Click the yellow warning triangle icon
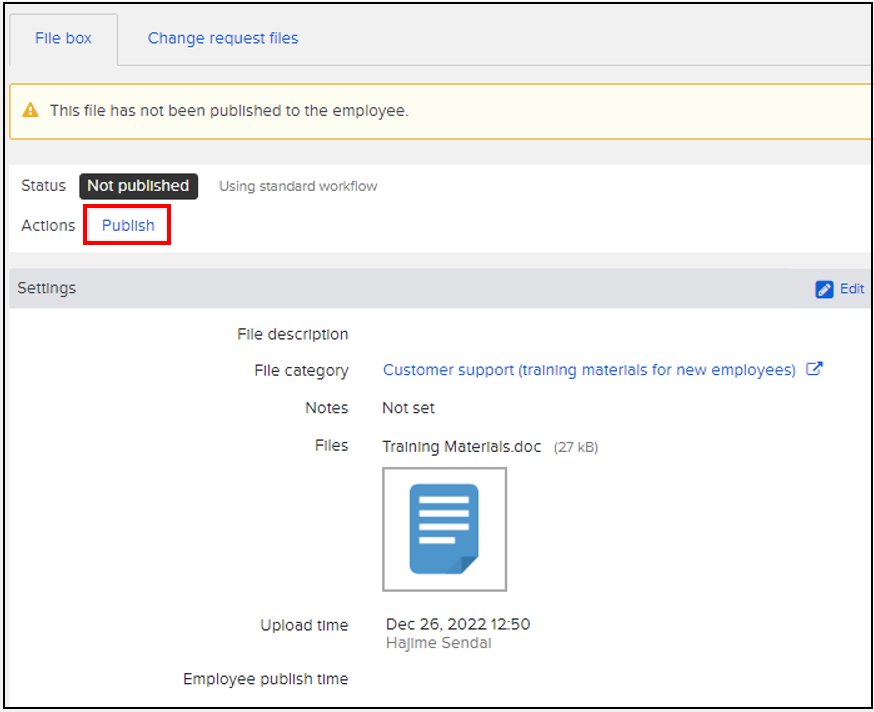This screenshot has width=874, height=712. click(x=32, y=111)
